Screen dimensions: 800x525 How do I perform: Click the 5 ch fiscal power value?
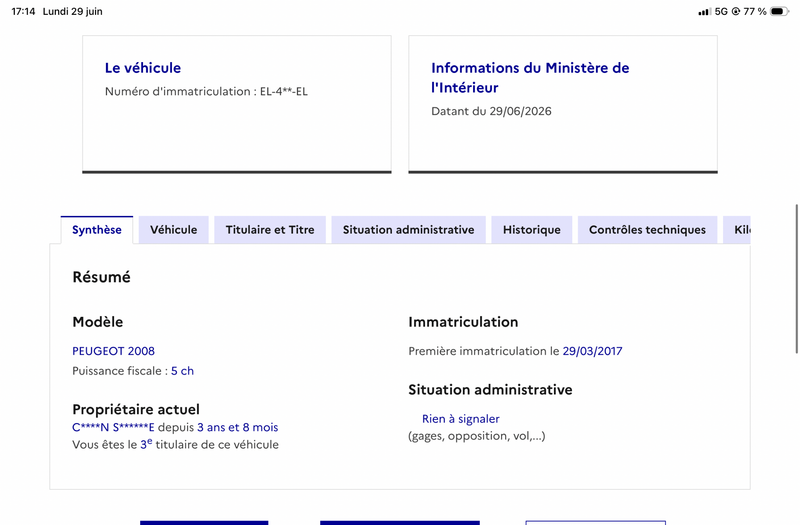point(182,371)
